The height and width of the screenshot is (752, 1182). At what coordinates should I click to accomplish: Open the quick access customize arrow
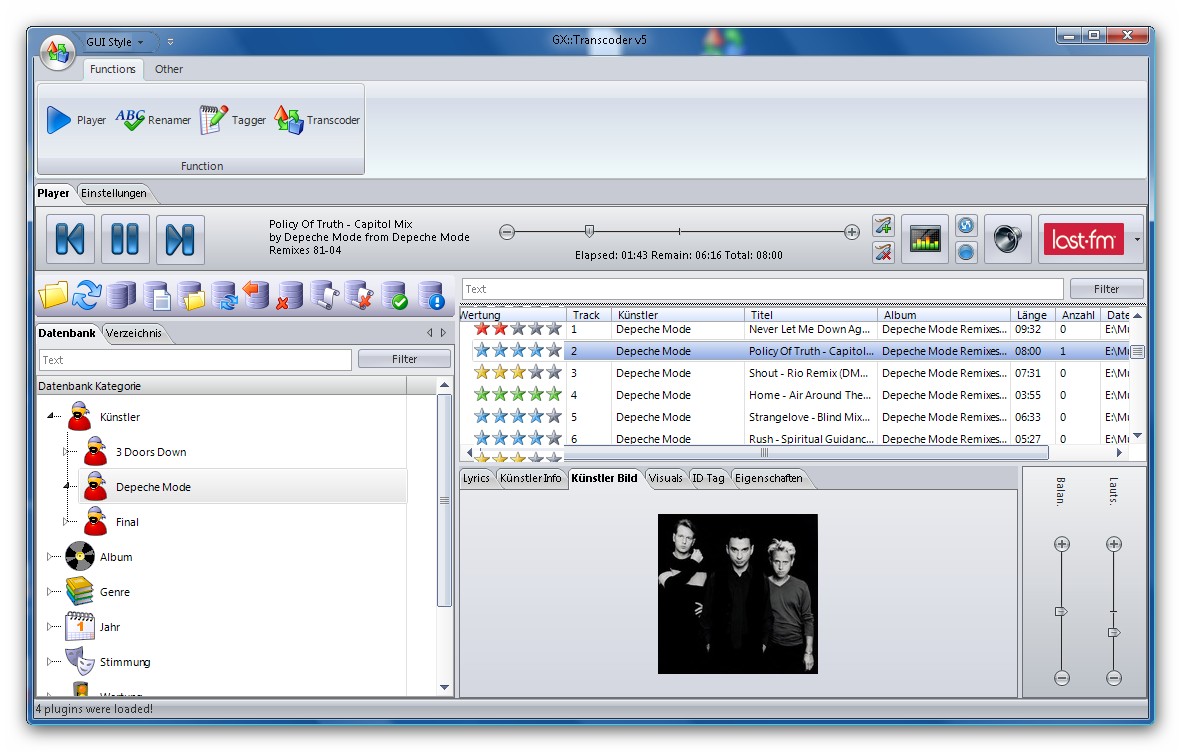[170, 42]
